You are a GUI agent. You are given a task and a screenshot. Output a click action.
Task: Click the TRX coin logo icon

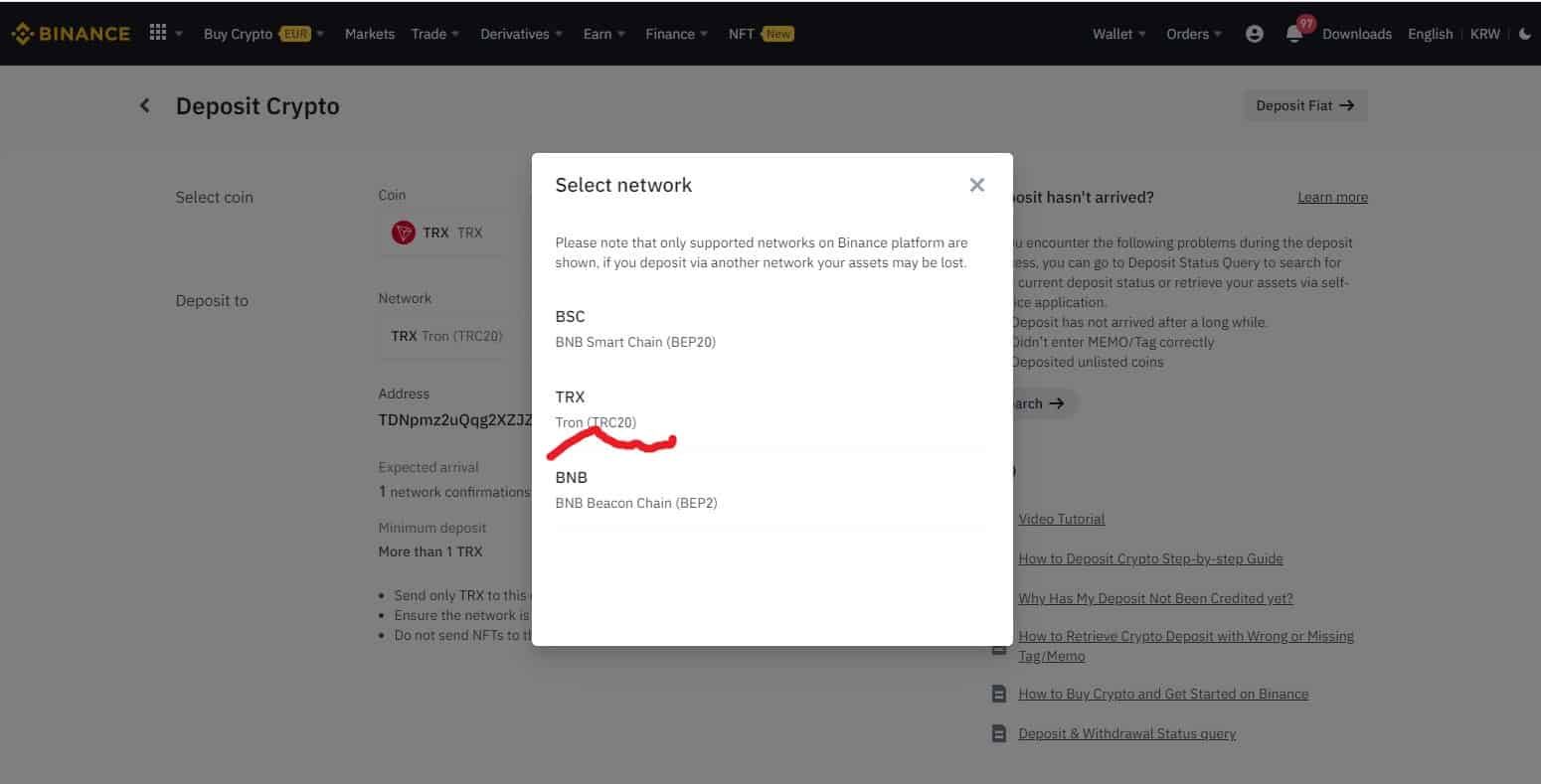(403, 233)
